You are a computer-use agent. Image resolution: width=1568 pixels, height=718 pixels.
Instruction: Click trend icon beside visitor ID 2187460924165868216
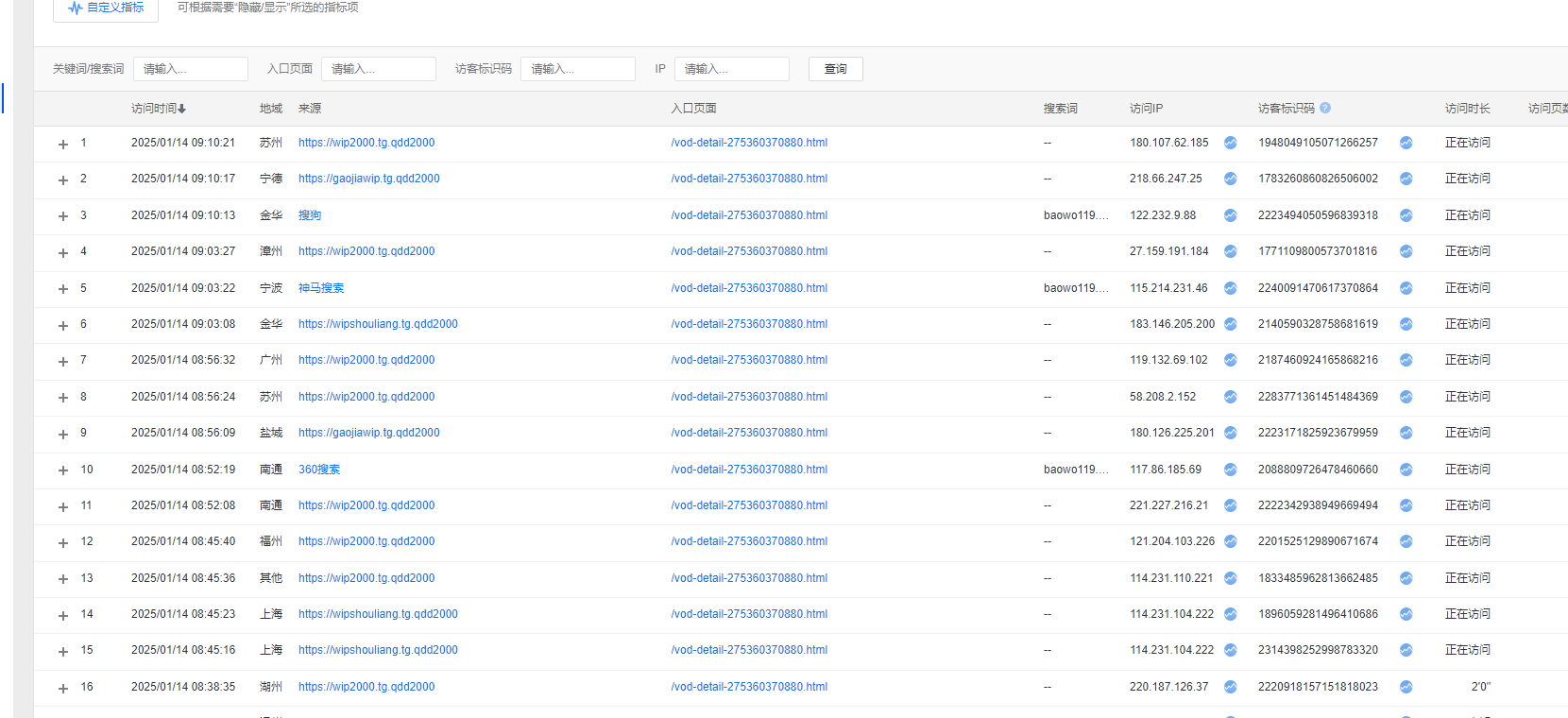[1406, 360]
